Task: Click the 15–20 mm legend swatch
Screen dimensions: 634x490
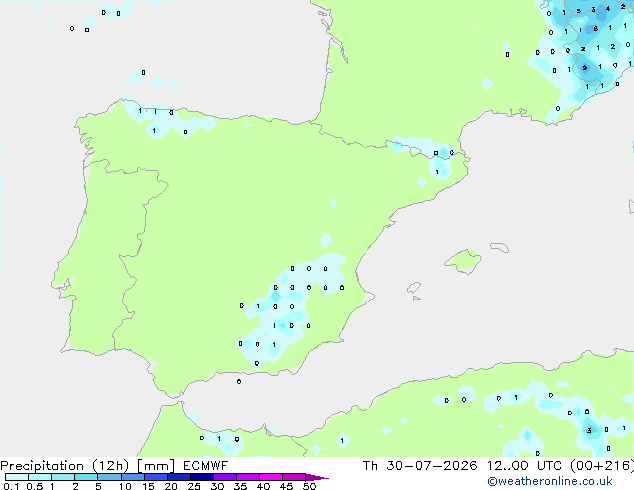Action: point(156,477)
